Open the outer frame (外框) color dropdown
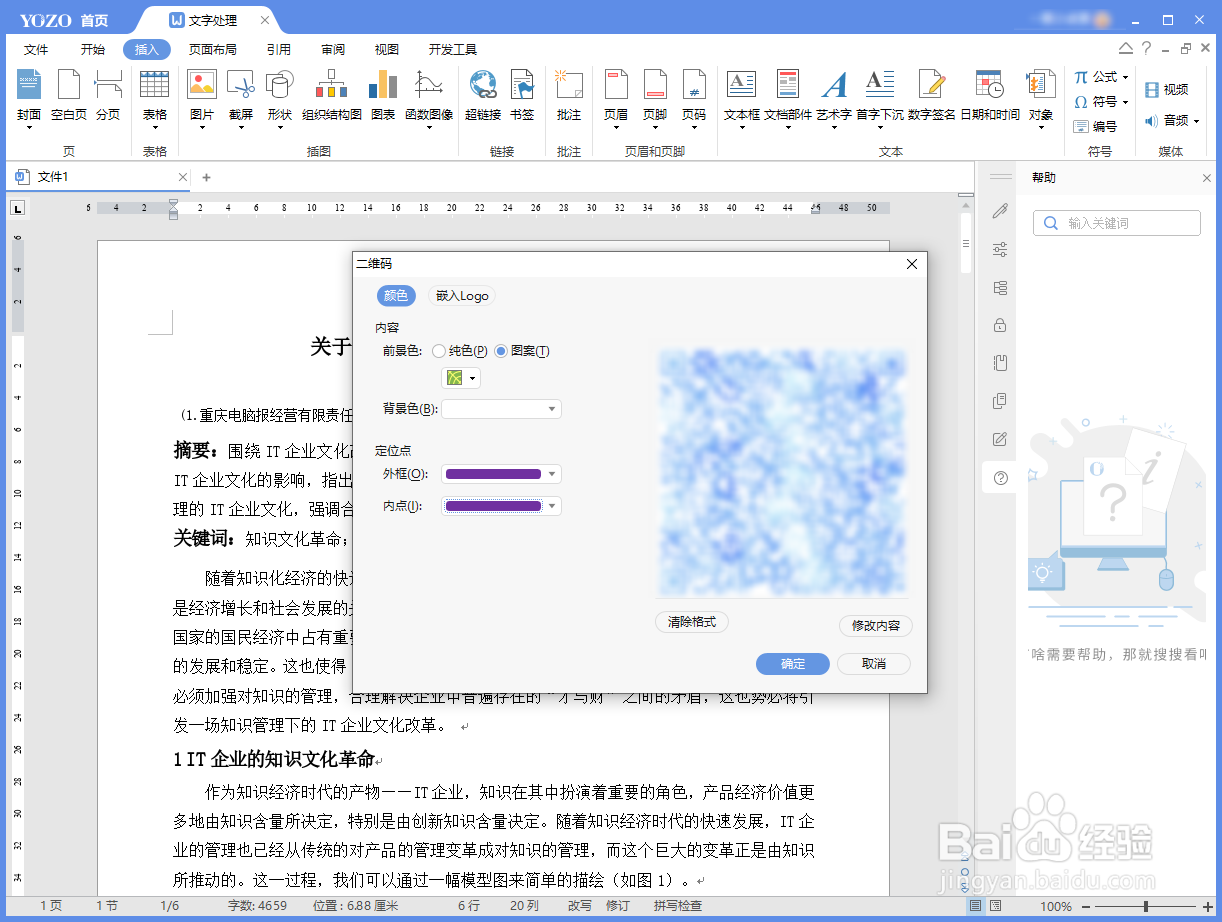The height and width of the screenshot is (922, 1222). point(552,474)
